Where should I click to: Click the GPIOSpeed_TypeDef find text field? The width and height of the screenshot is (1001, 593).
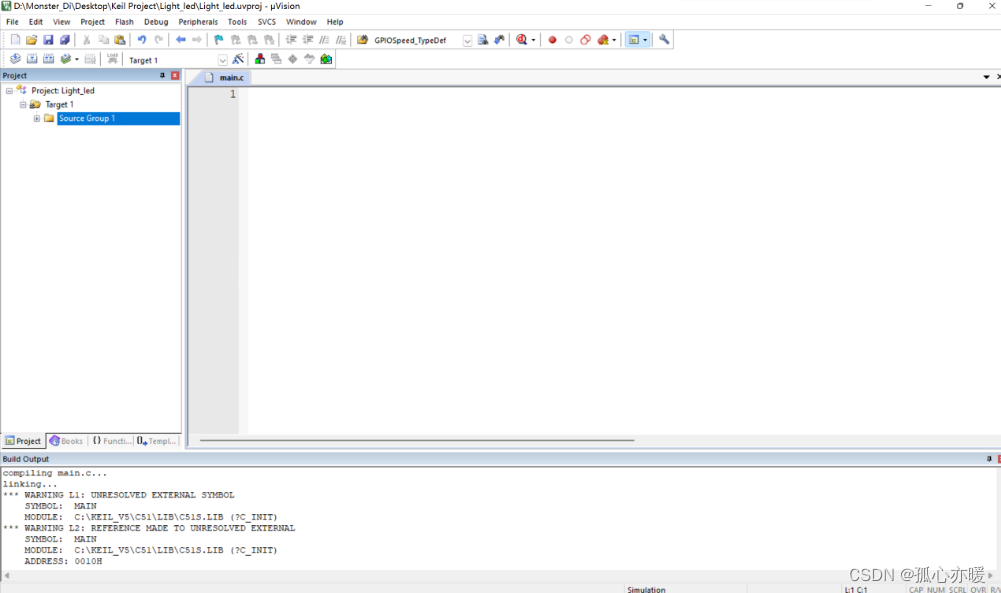[x=416, y=40]
